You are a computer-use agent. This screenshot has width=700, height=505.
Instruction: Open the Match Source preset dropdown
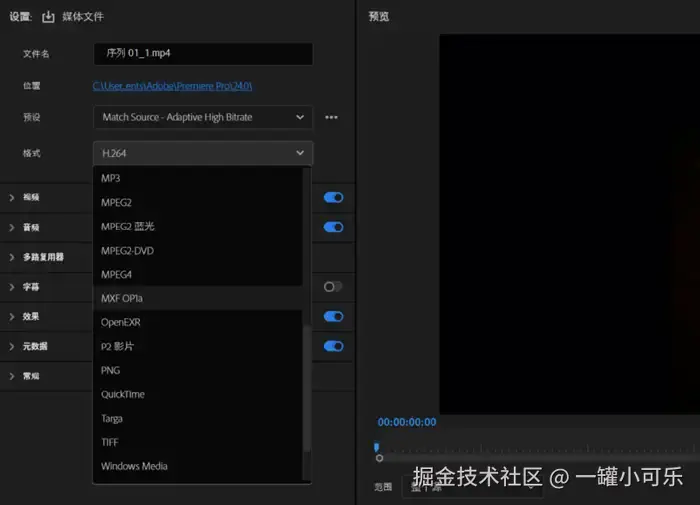click(x=203, y=117)
